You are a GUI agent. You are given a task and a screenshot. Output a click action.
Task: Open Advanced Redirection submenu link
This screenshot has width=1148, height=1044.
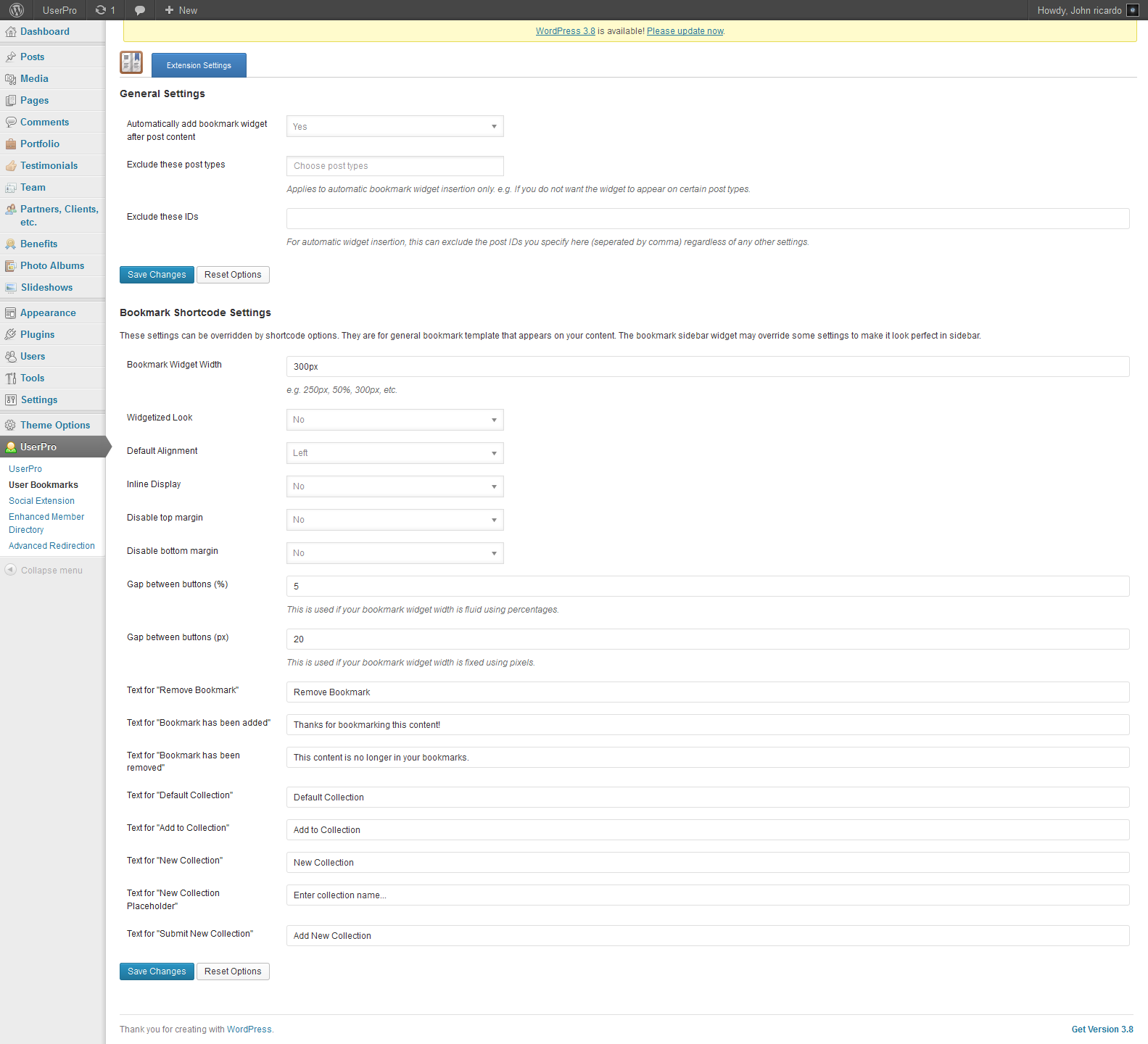click(x=51, y=546)
